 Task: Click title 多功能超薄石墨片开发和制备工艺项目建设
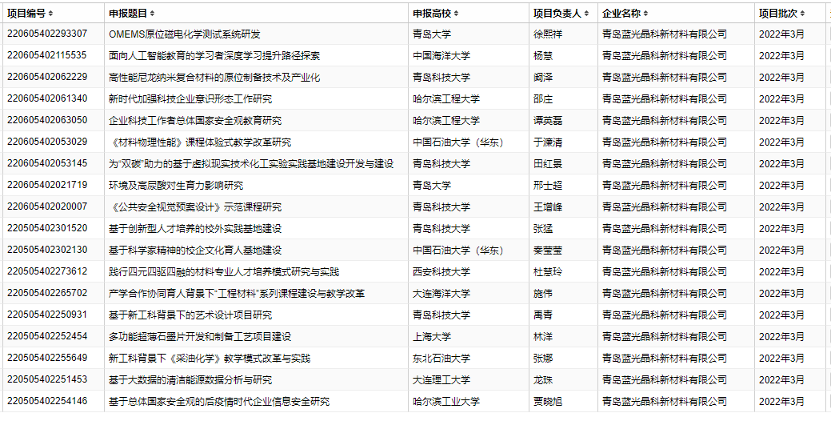[200, 337]
